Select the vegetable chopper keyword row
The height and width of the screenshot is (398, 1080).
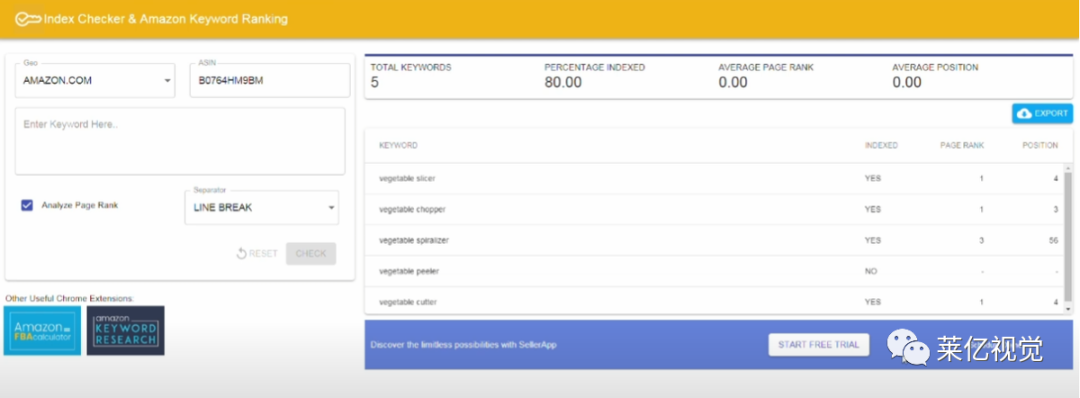point(714,209)
